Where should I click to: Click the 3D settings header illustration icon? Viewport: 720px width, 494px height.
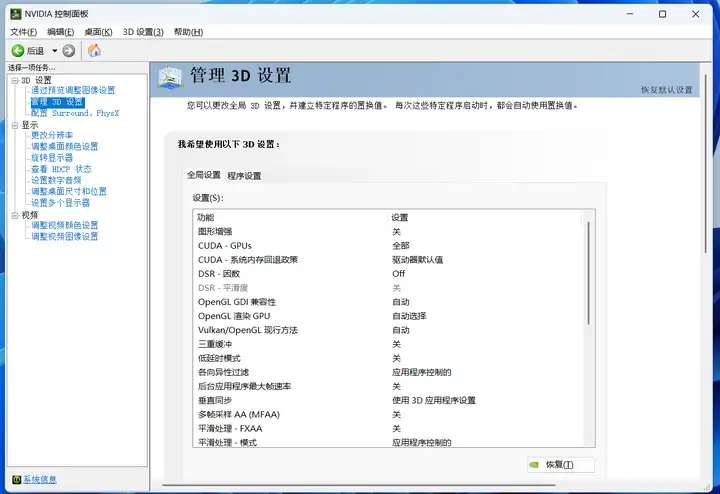click(x=170, y=77)
